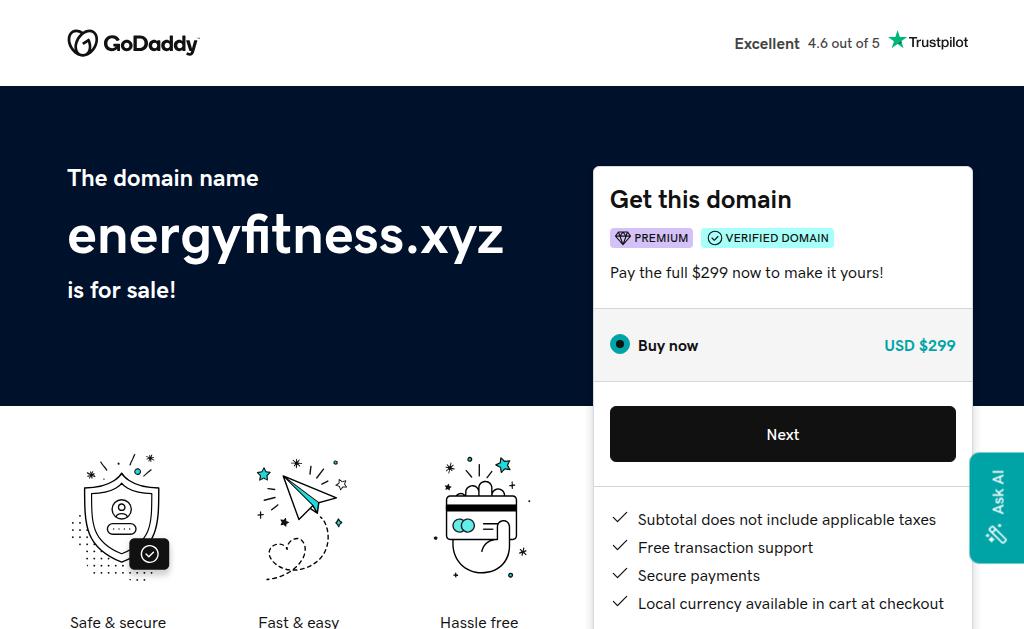
Task: Click the energyfitness.xyz domain heading
Action: coord(285,236)
